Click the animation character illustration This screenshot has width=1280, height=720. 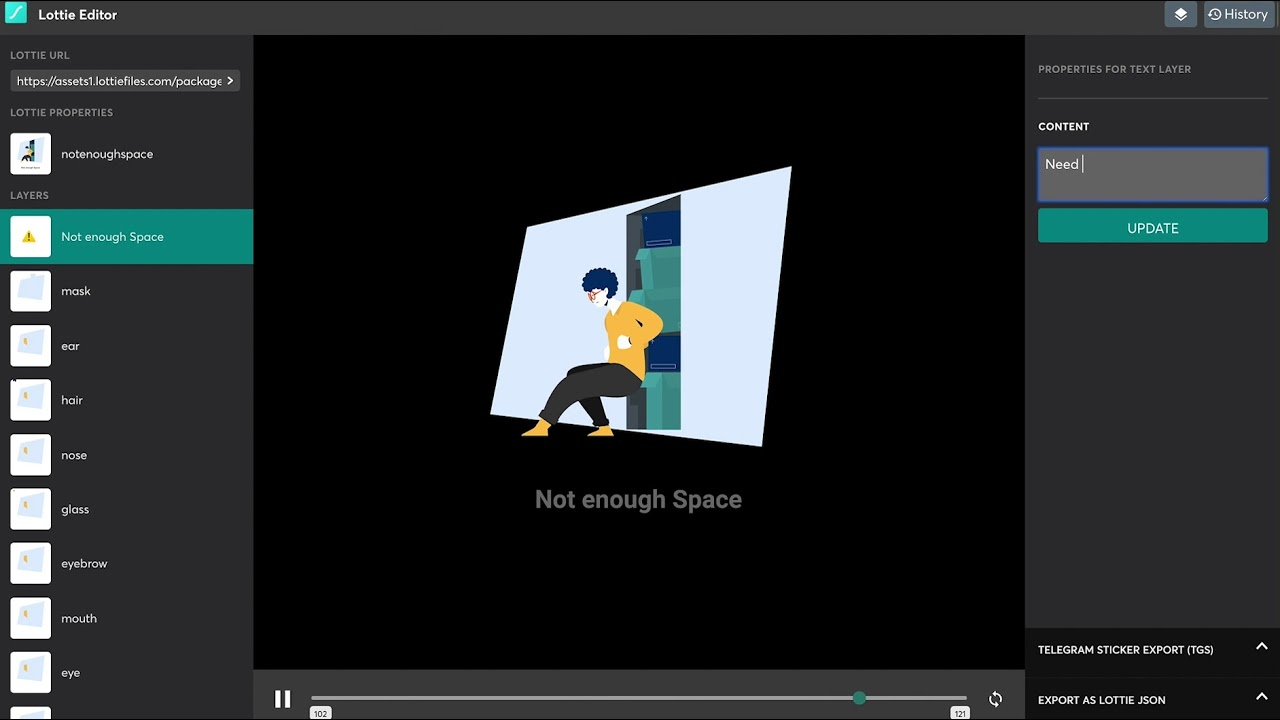[590, 350]
